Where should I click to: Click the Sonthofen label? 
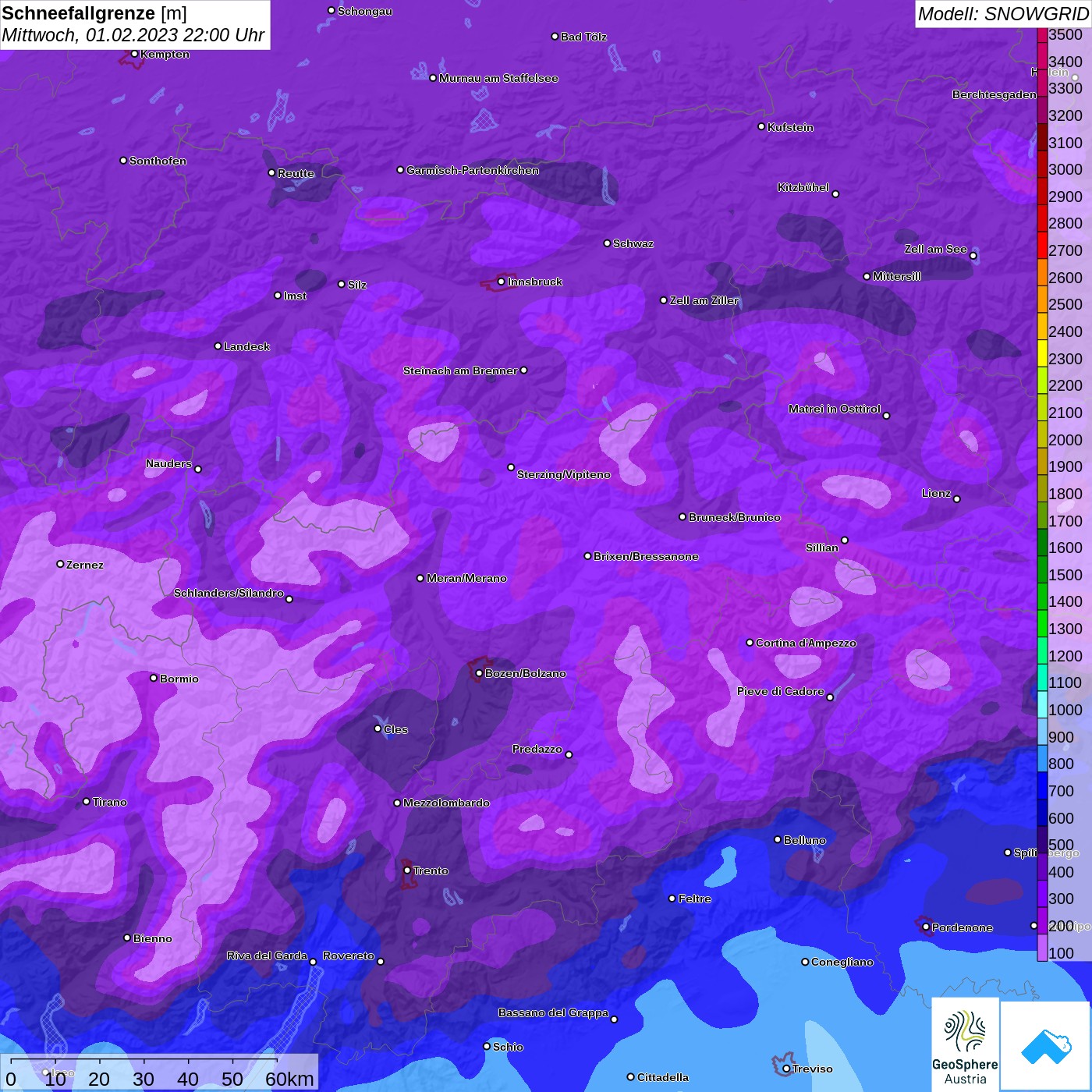pos(158,161)
